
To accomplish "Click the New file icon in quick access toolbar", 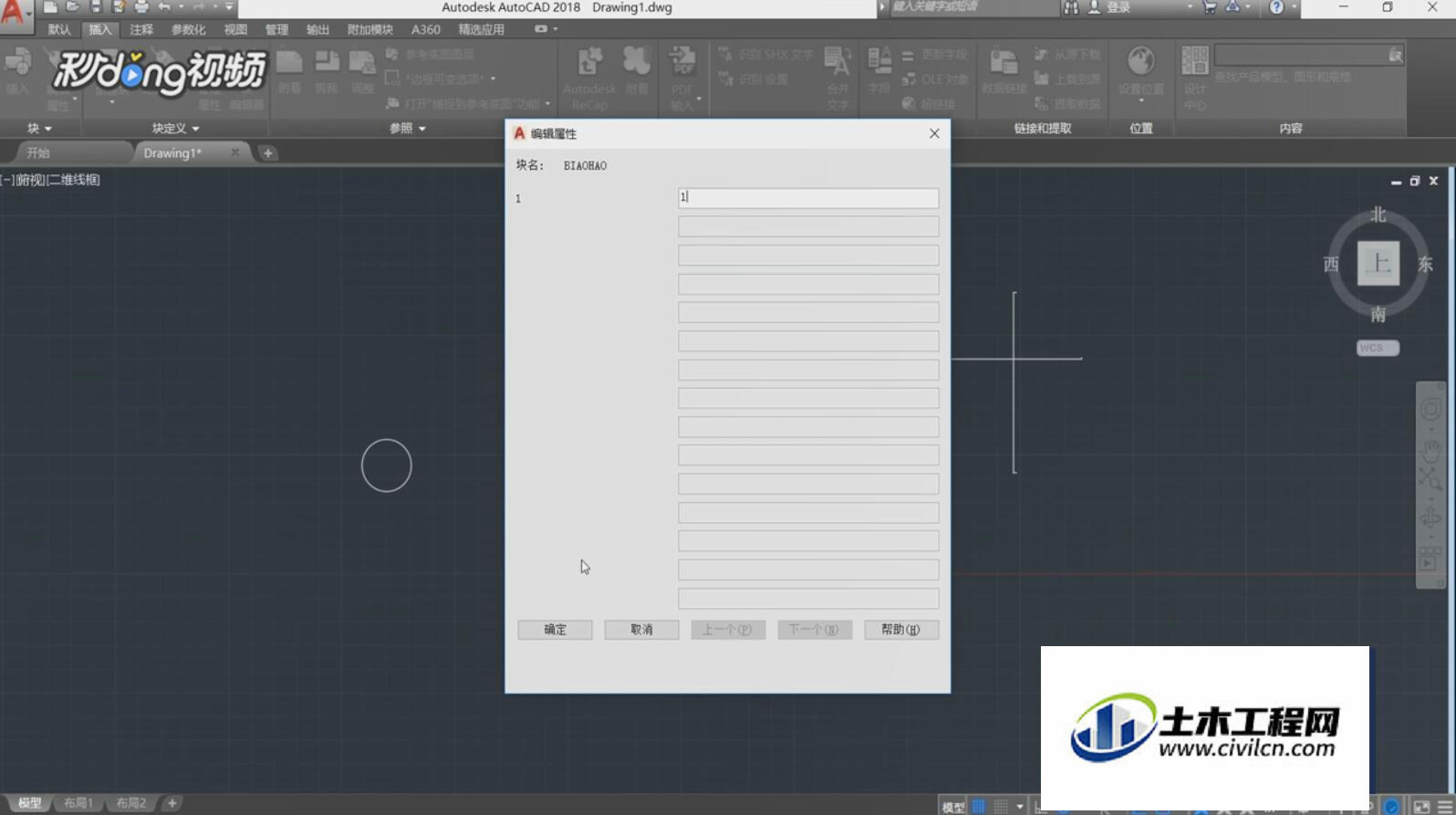I will coord(51,7).
